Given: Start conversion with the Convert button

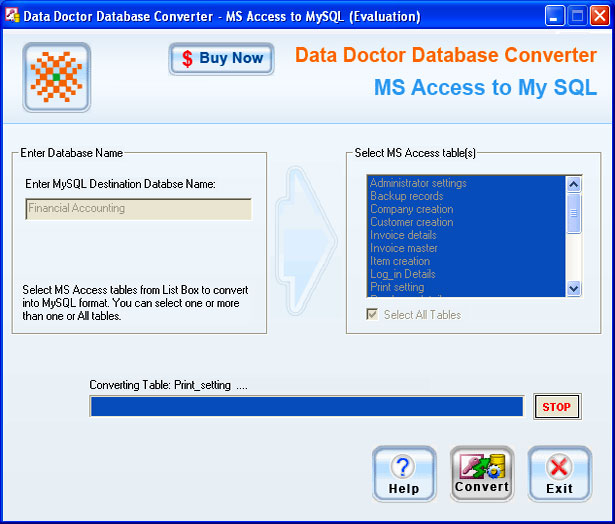Looking at the screenshot, I should coord(482,474).
